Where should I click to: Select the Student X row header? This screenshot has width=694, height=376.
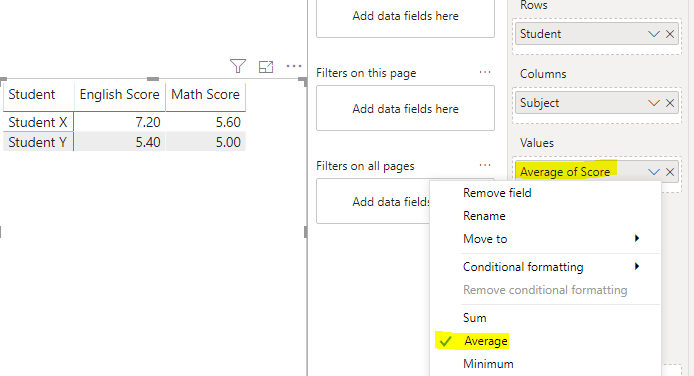point(38,122)
